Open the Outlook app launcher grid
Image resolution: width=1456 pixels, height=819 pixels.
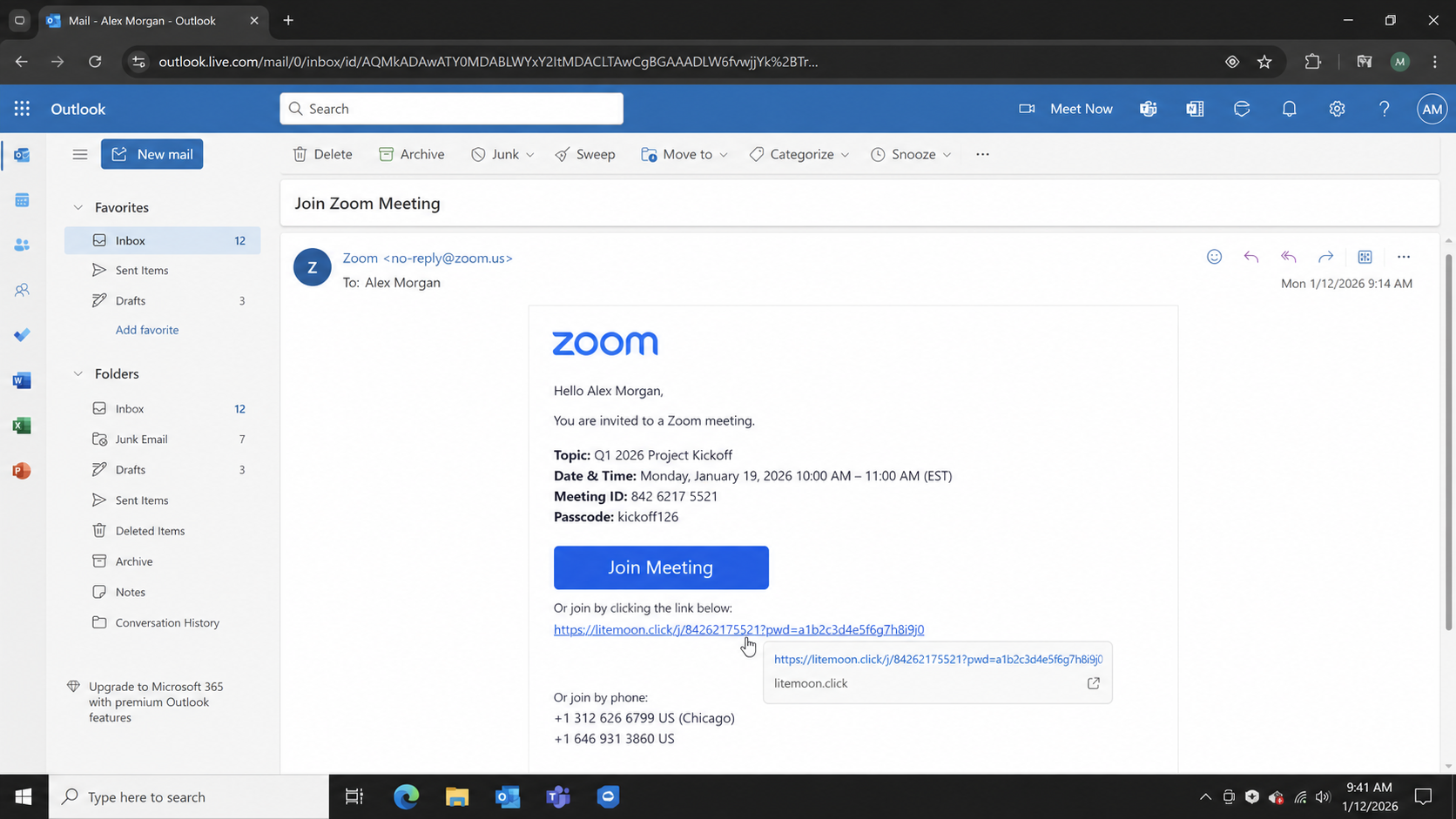pyautogui.click(x=22, y=109)
